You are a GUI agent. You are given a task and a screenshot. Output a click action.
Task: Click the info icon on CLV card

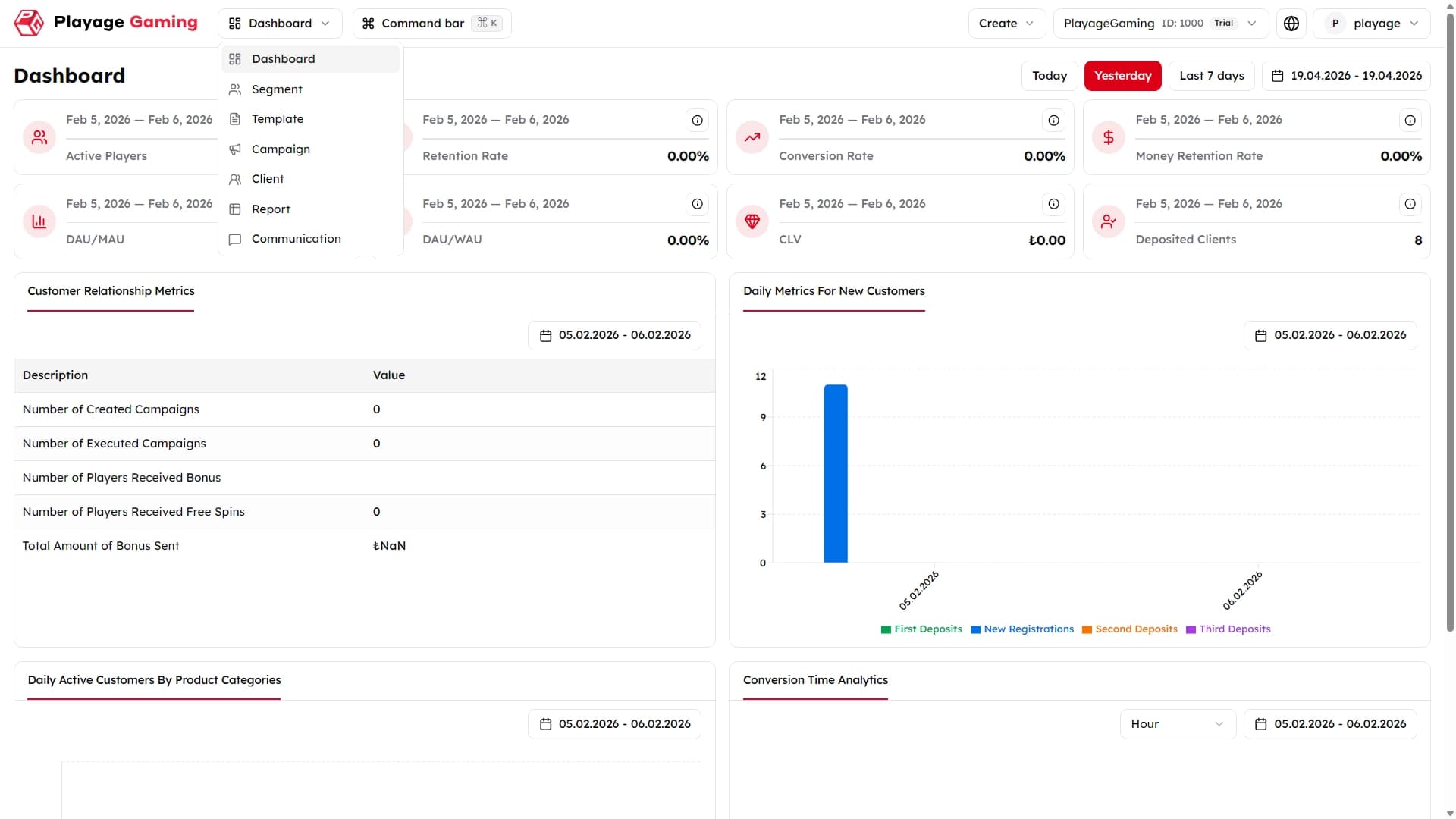pos(1053,204)
